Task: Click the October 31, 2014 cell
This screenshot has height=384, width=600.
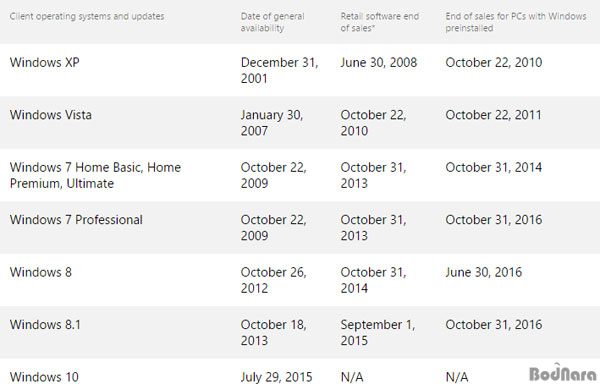Action: click(x=494, y=167)
